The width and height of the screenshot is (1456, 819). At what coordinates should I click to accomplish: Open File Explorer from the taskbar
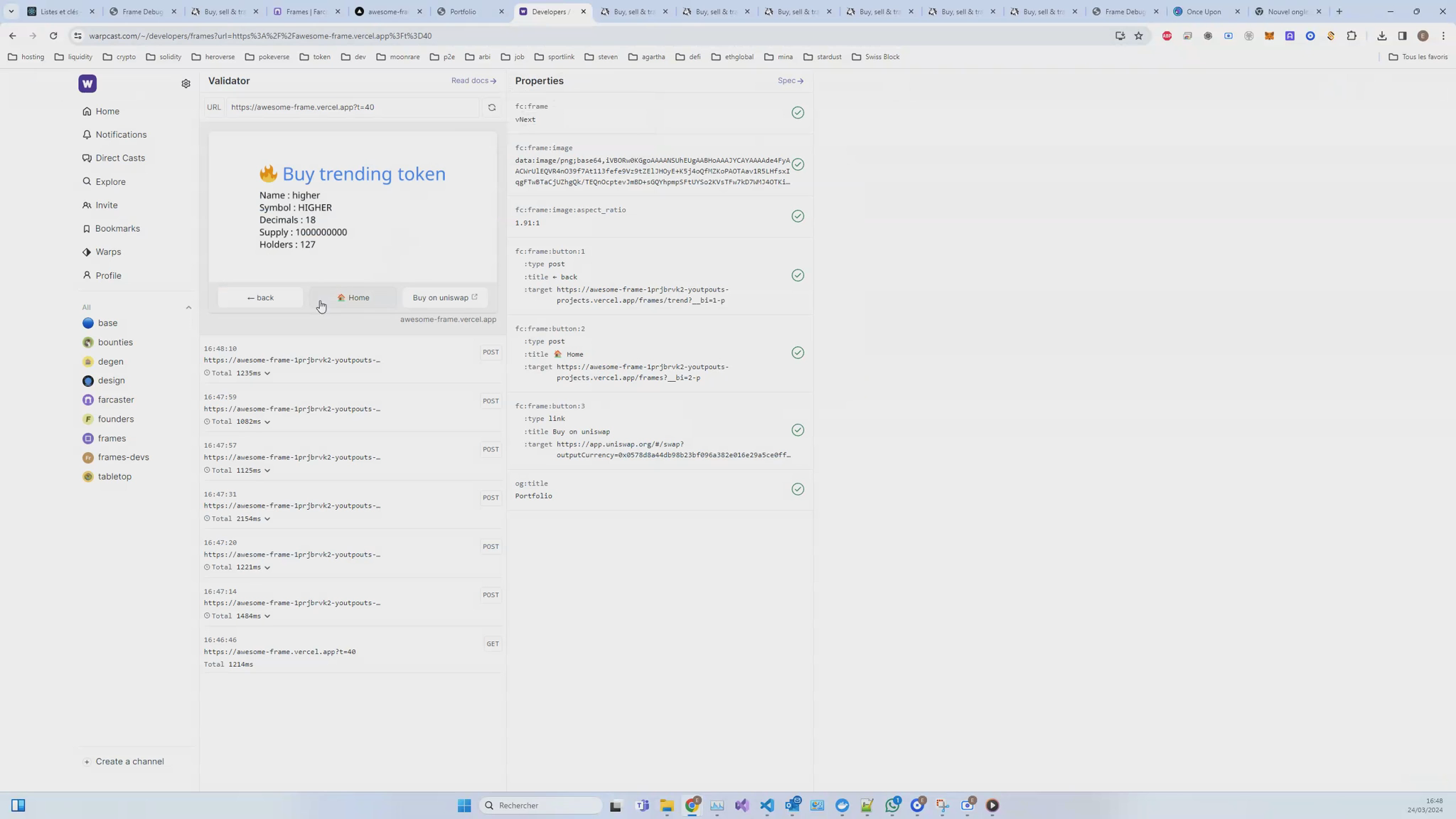(666, 805)
